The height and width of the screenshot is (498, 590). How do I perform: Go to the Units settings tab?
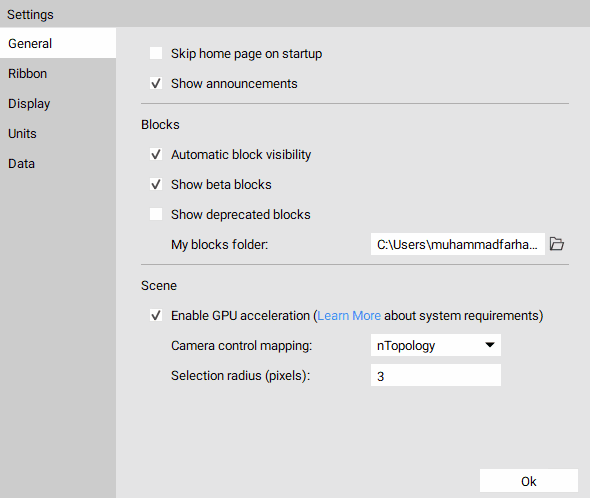coord(58,134)
